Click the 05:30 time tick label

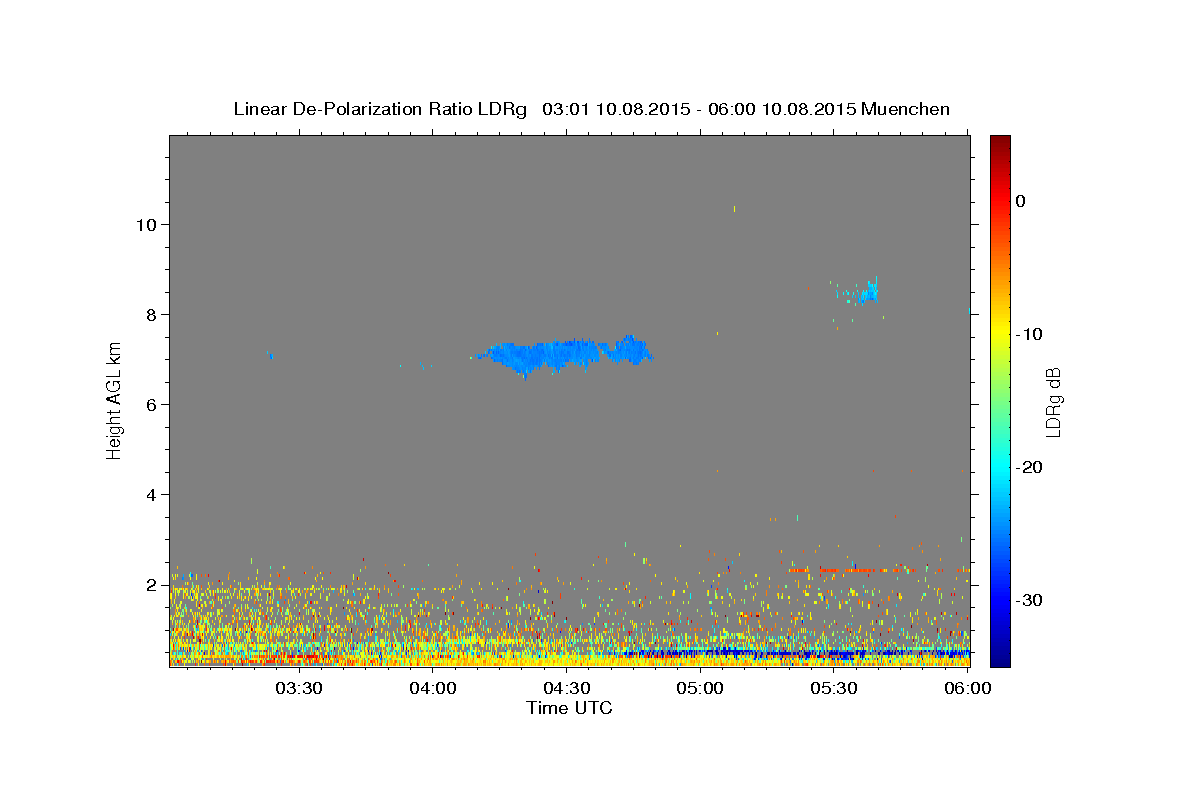point(834,688)
